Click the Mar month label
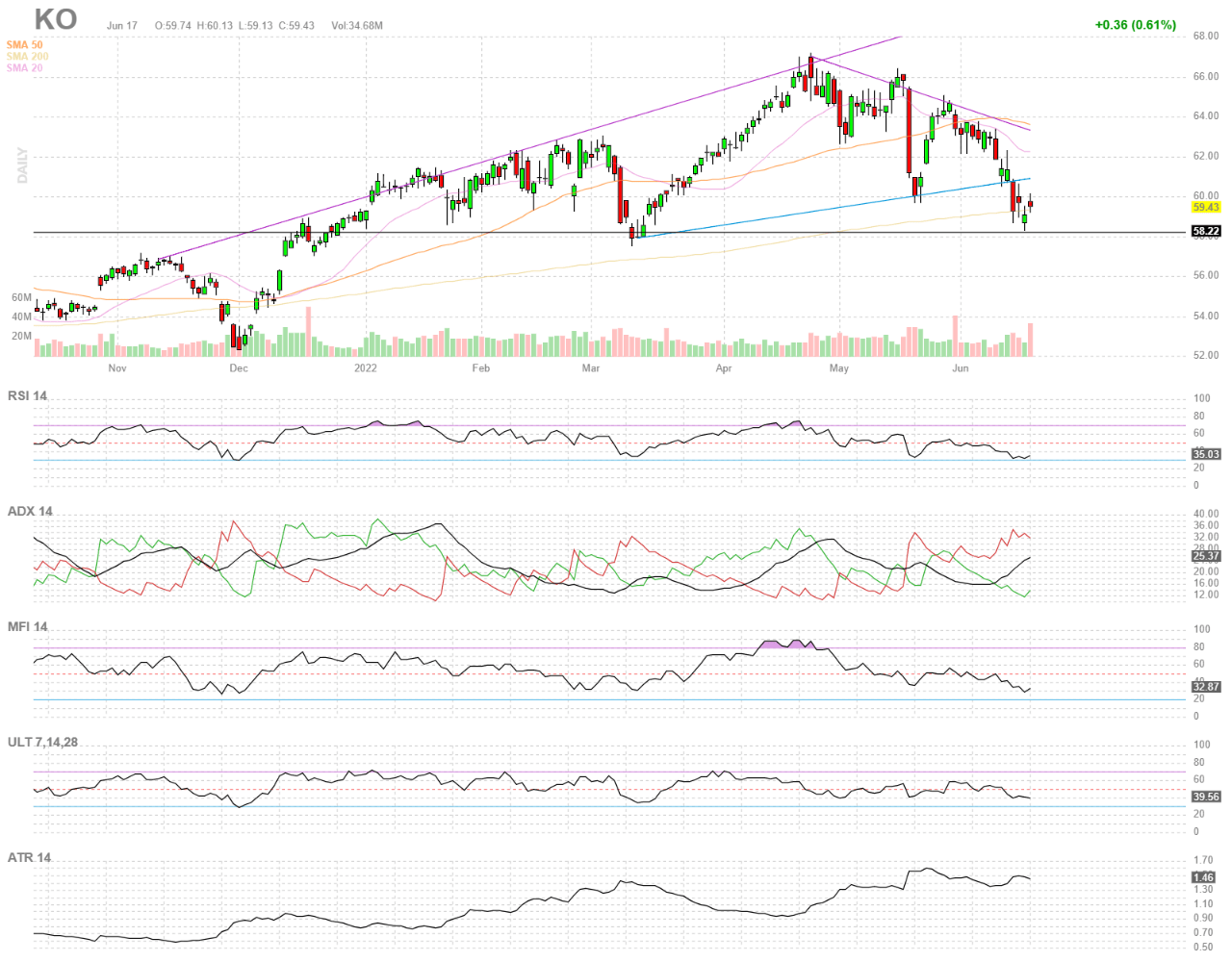1232x962 pixels. 591,368
